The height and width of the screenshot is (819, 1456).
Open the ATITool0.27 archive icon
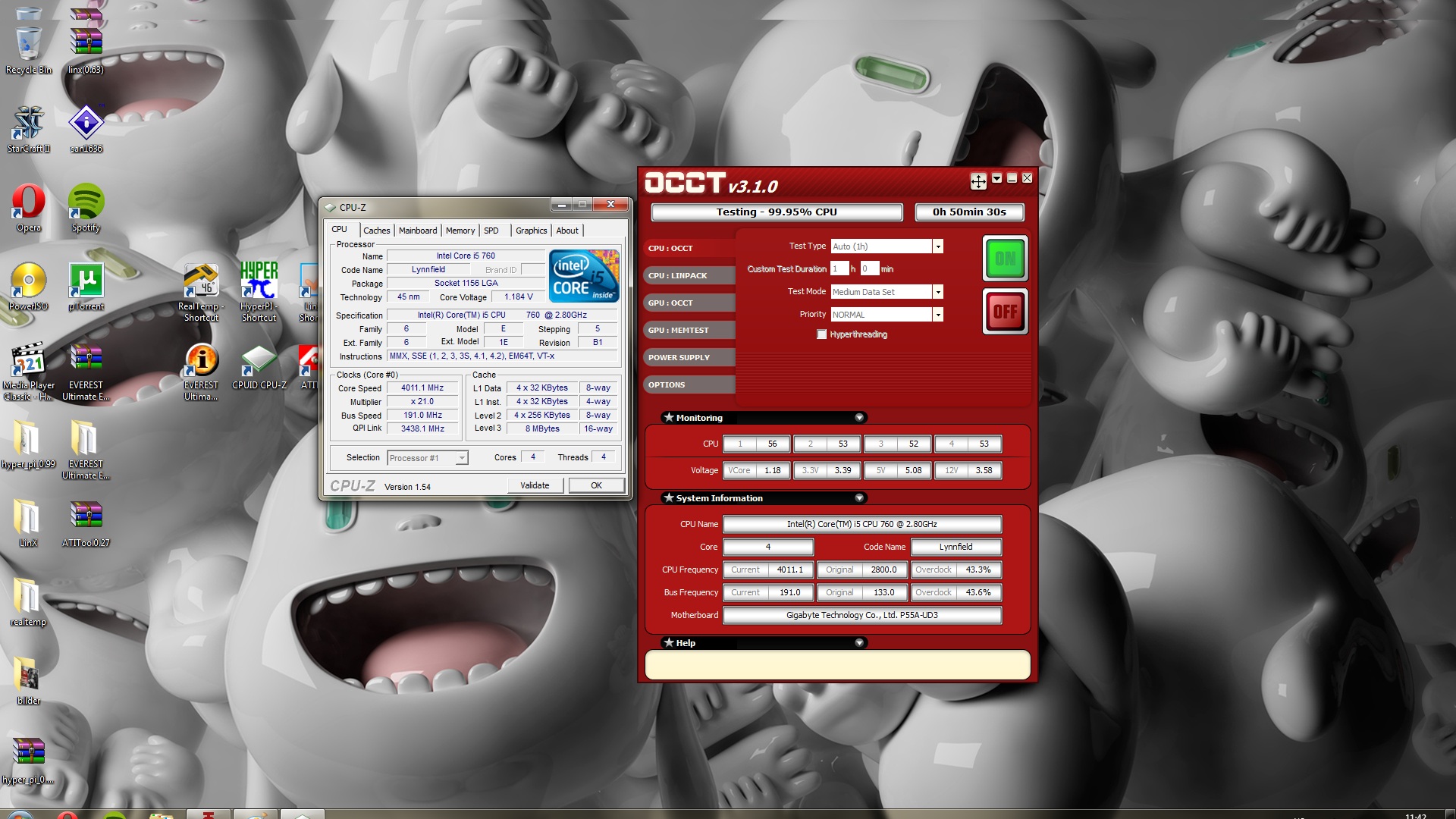(86, 523)
